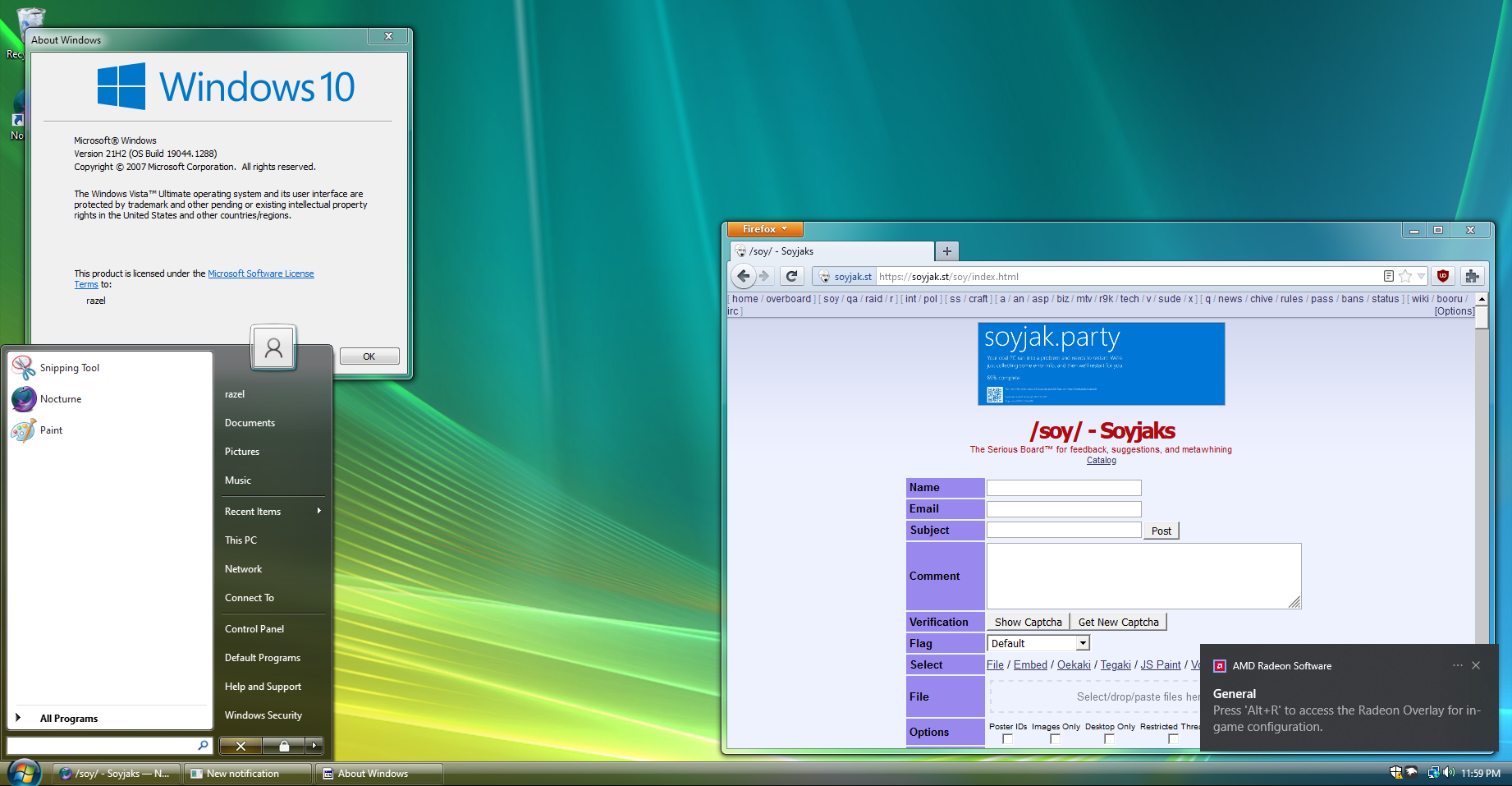Open the overboard link in the board list
This screenshot has height=786, width=1512.
[788, 299]
